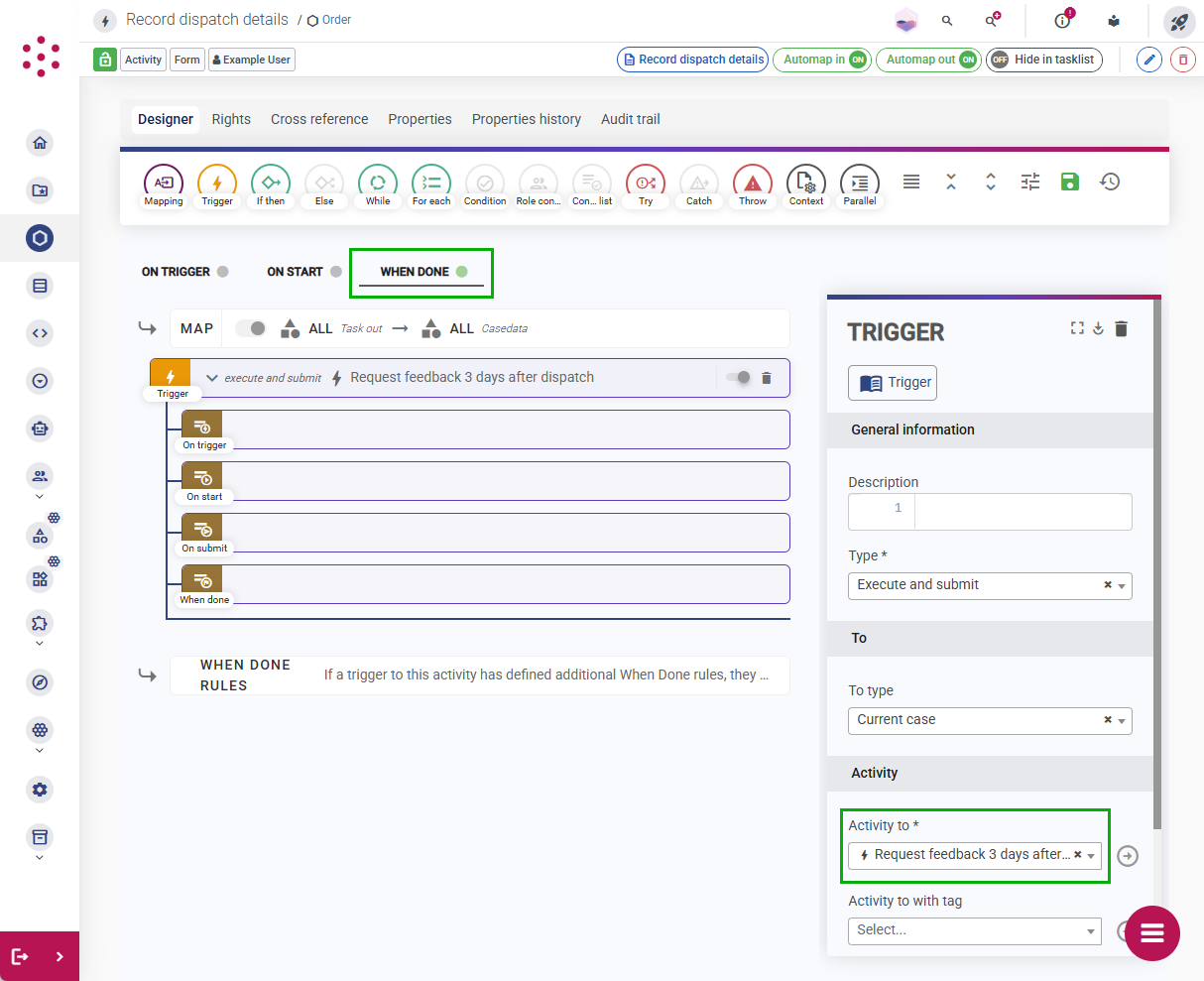The image size is (1204, 981).
Task: Toggle Hide in tasklist switch
Action: point(1044,60)
